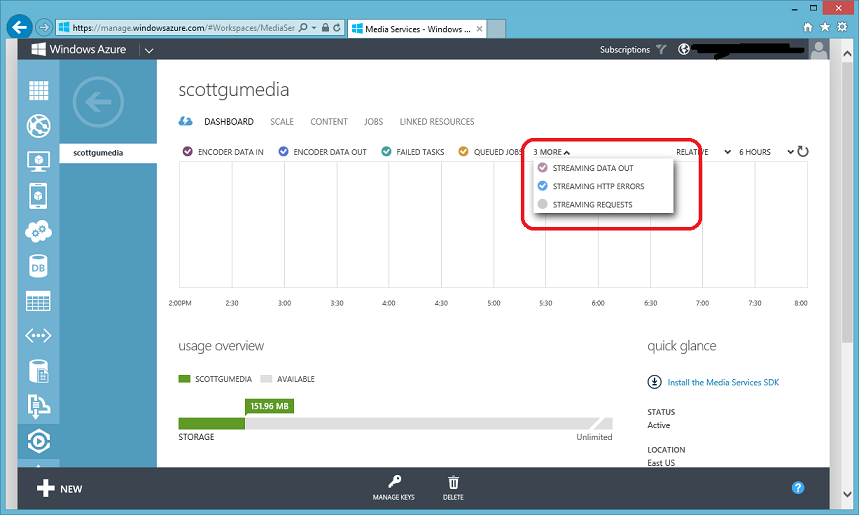The image size is (859, 515).
Task: Click the browser forward button
Action: pos(44,27)
